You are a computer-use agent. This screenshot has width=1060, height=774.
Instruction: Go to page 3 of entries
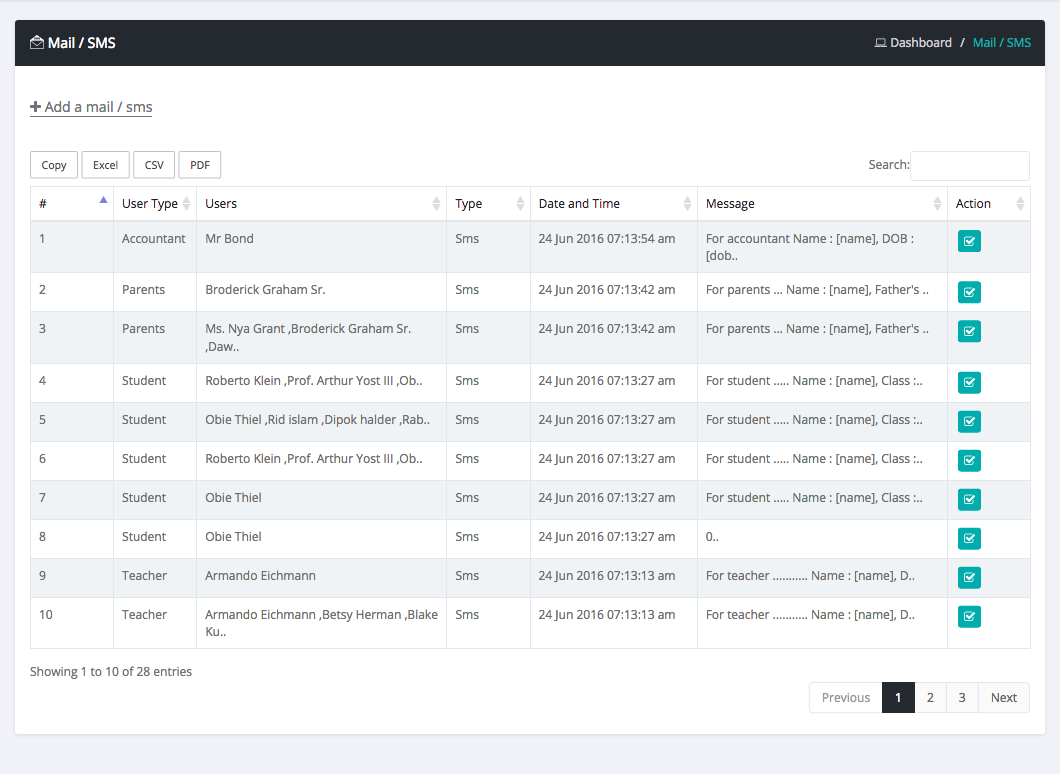click(962, 698)
